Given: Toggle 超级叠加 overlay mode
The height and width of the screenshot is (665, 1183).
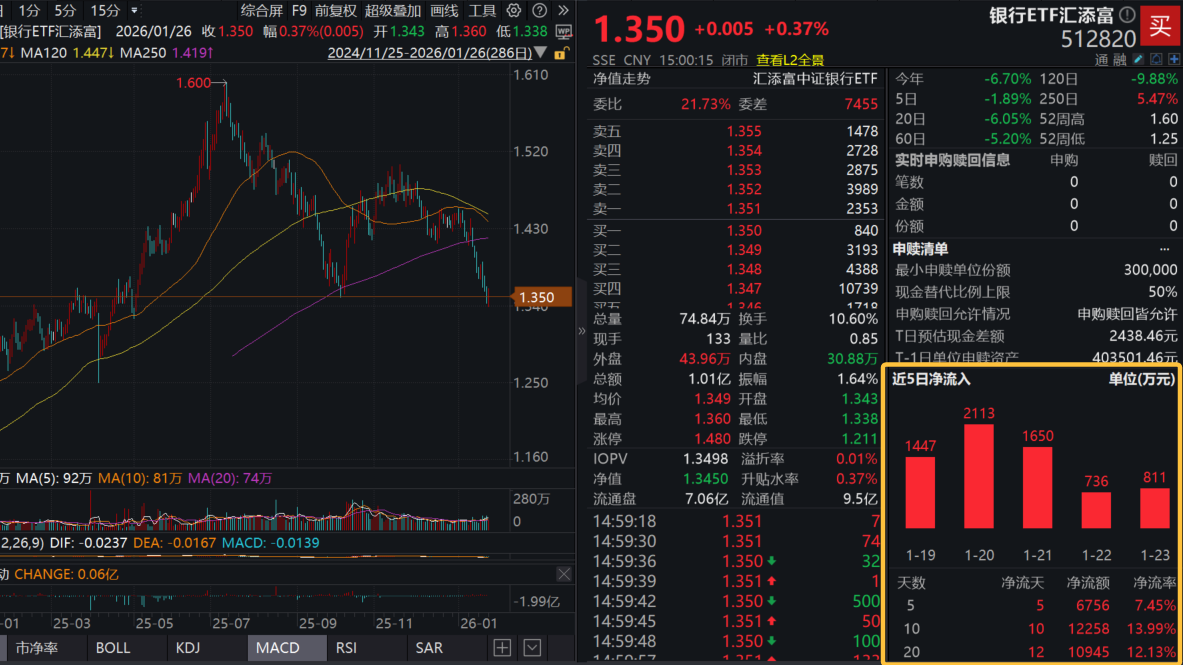Looking at the screenshot, I should click(x=392, y=10).
